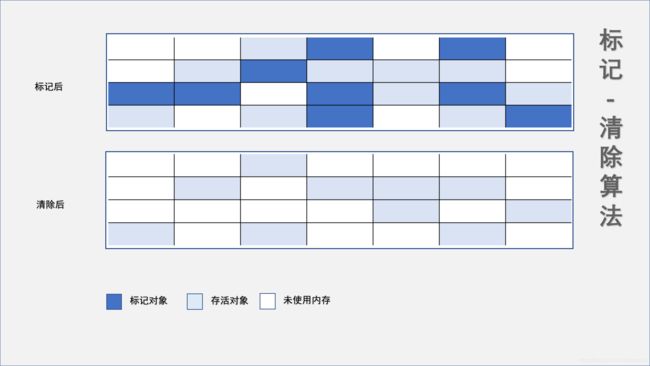Click the white cell in the third row, third column of the 标记后 grid
This screenshot has width=650, height=366.
click(x=274, y=94)
